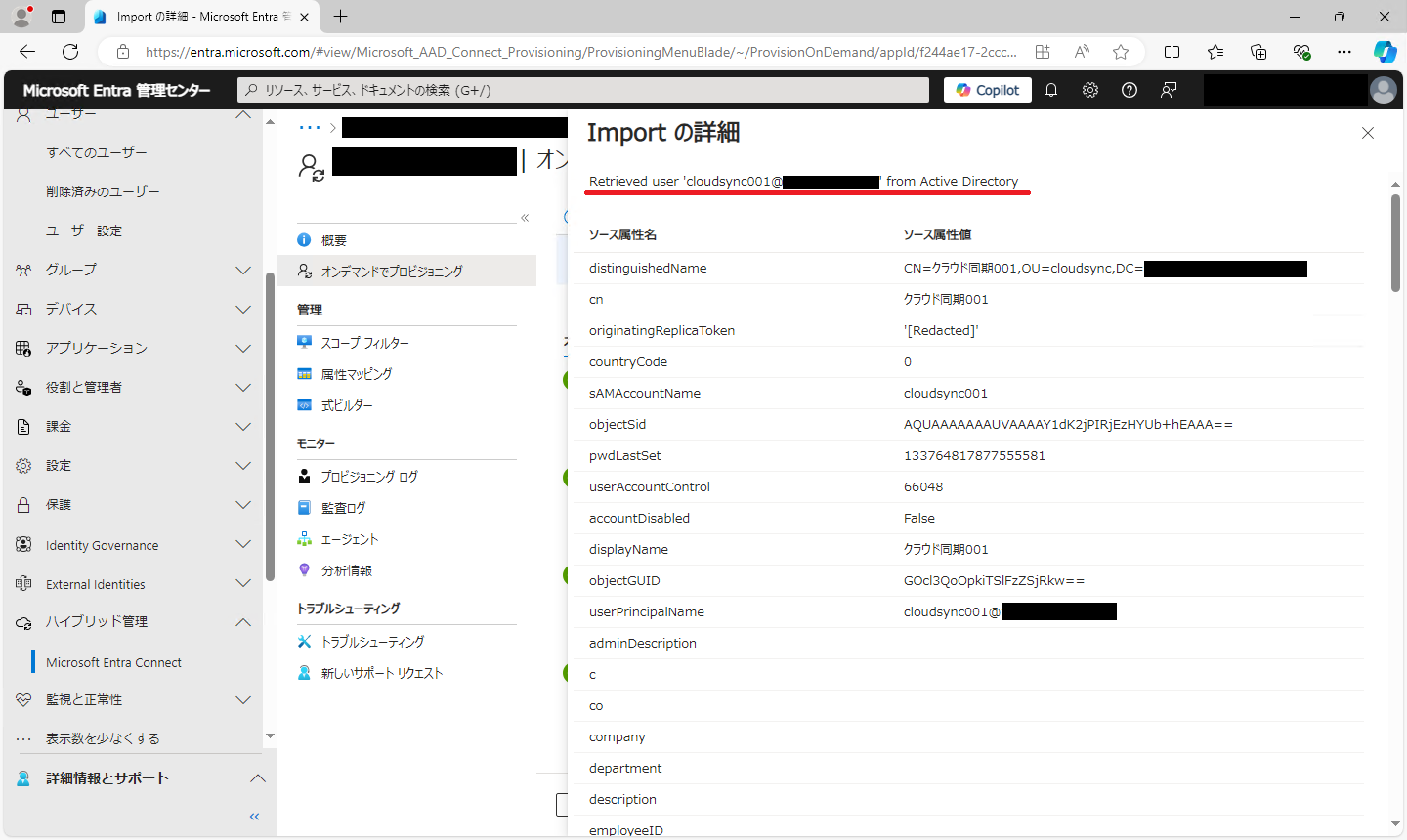The height and width of the screenshot is (840, 1407).
Task: Collapse 詳細情報とサポート section chevron
Action: [x=258, y=778]
